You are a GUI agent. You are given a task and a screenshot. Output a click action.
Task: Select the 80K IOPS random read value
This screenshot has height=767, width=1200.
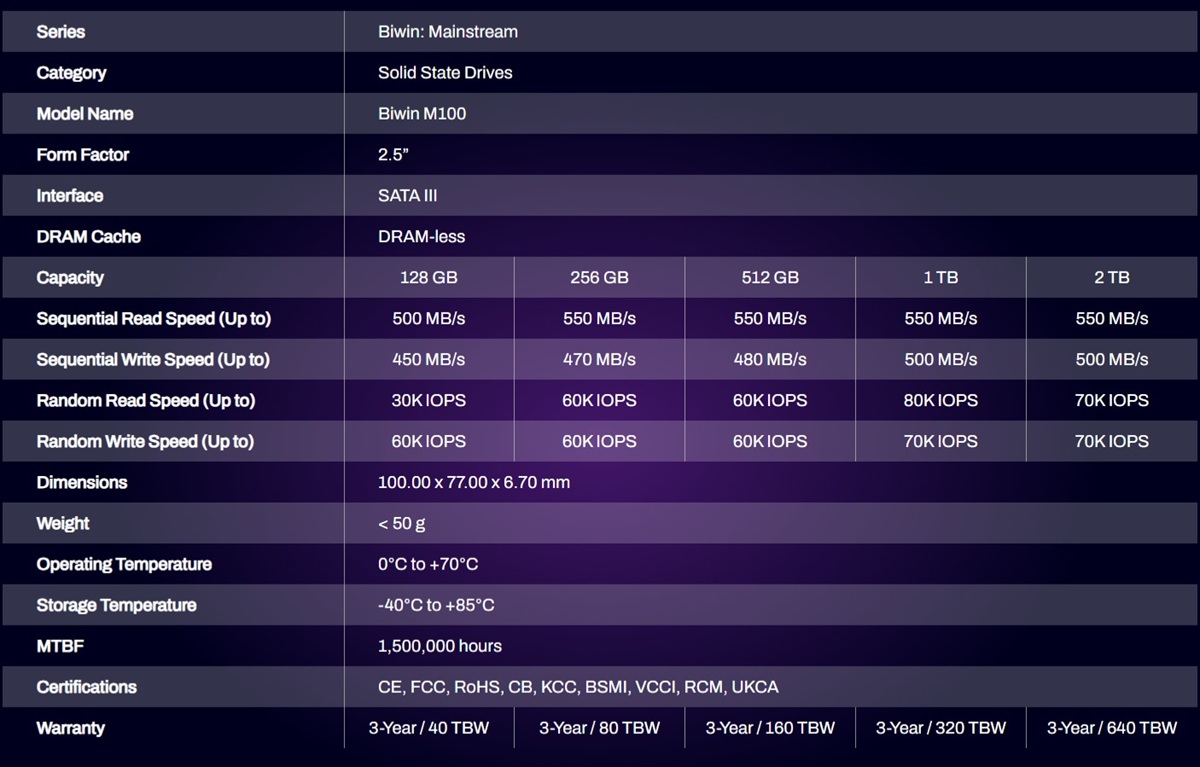[940, 401]
